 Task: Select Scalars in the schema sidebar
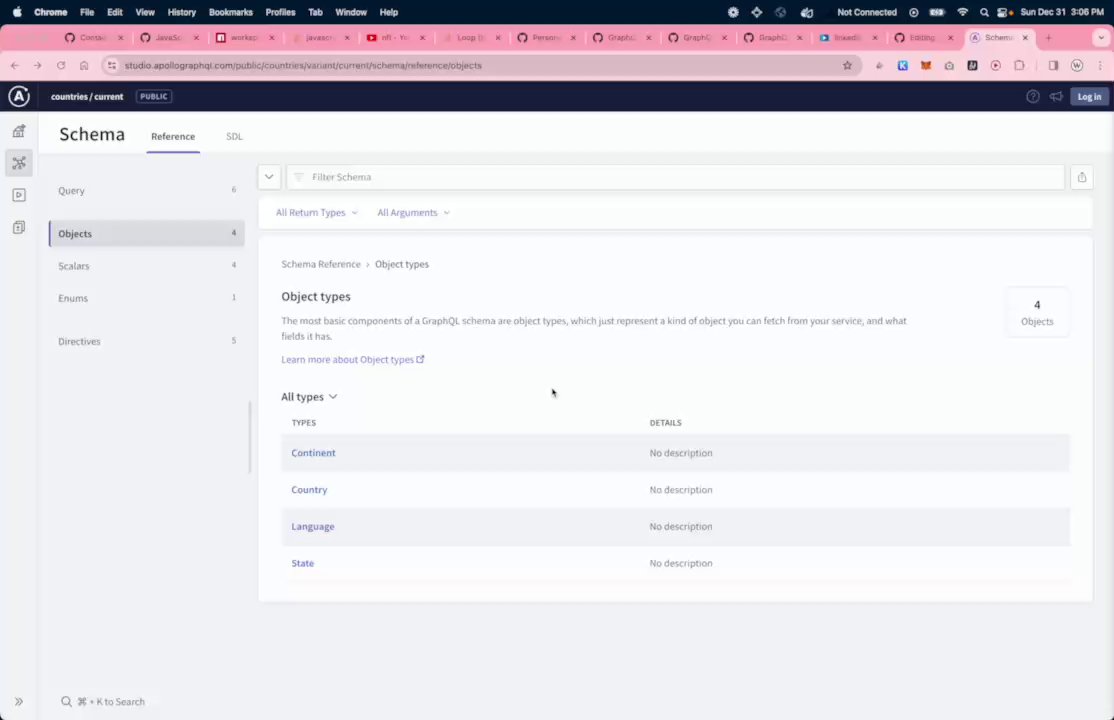[x=146, y=266]
